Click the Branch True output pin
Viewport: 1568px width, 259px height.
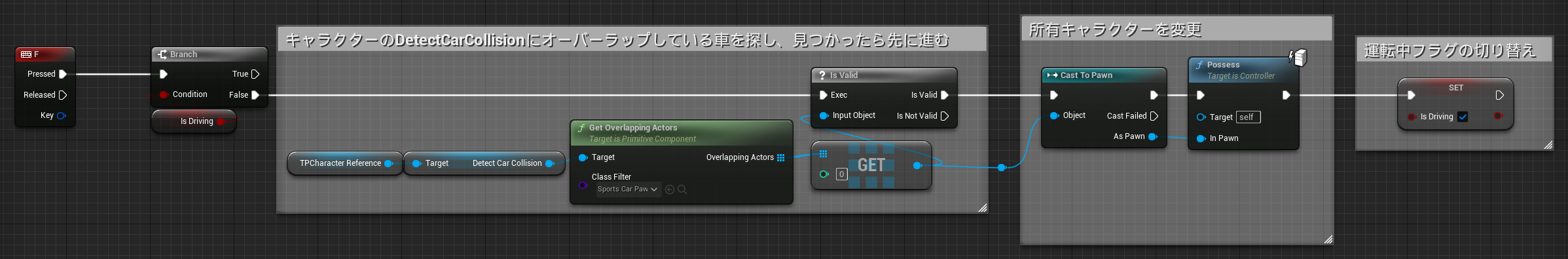[x=255, y=74]
